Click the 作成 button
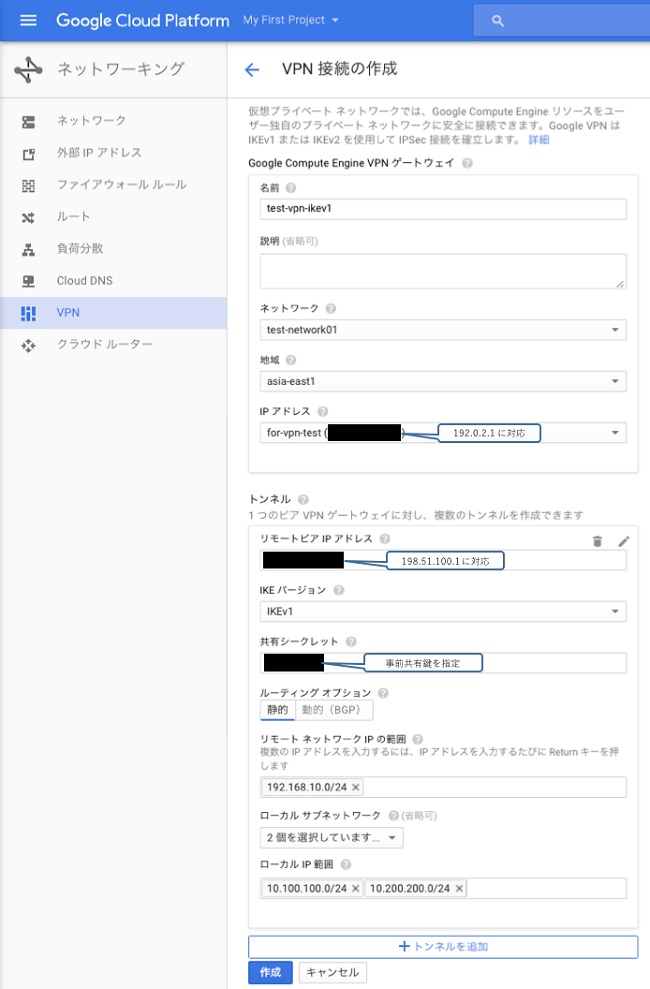Screen dimensions: 650x989 click(x=270, y=972)
